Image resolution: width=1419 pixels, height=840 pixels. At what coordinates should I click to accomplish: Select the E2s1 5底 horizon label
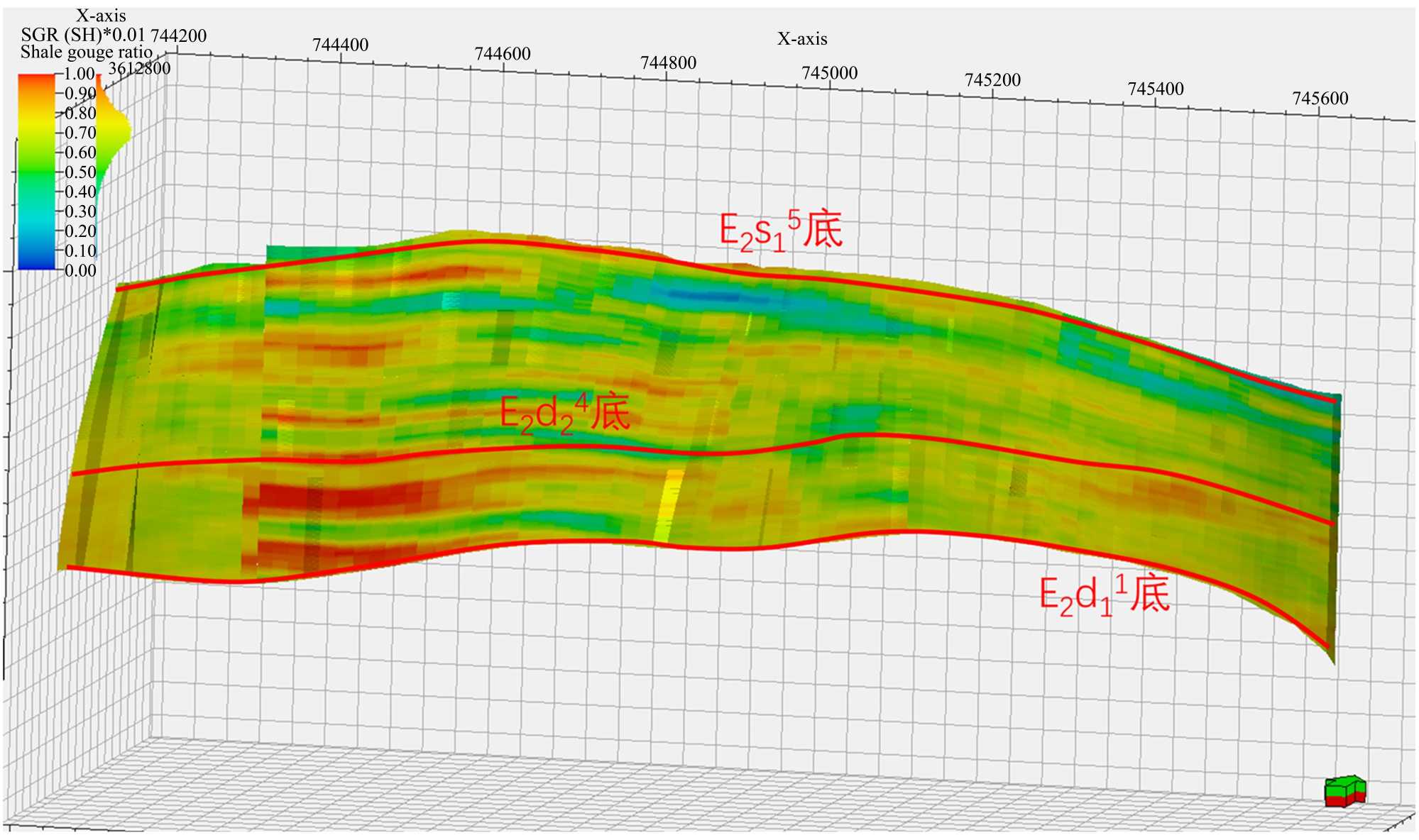point(780,231)
